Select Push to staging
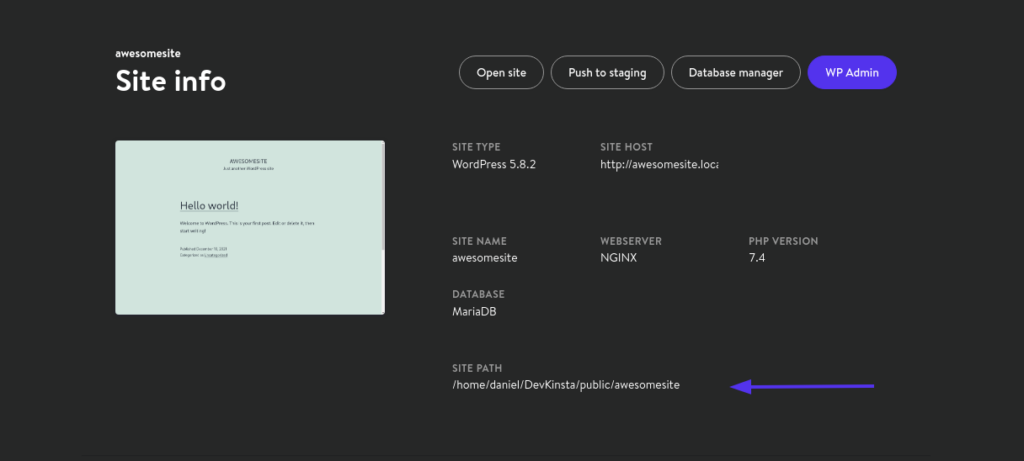Screen dimensions: 1024x461 607,72
